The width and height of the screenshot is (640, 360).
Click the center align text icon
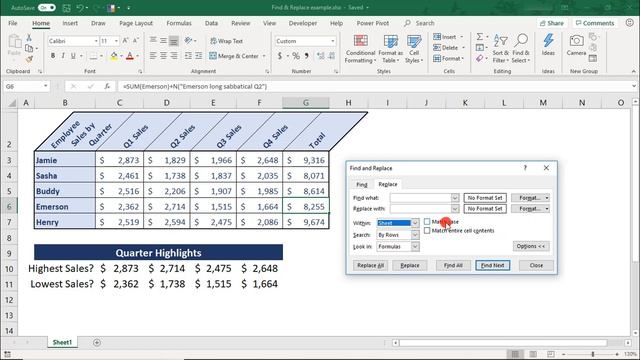click(163, 56)
